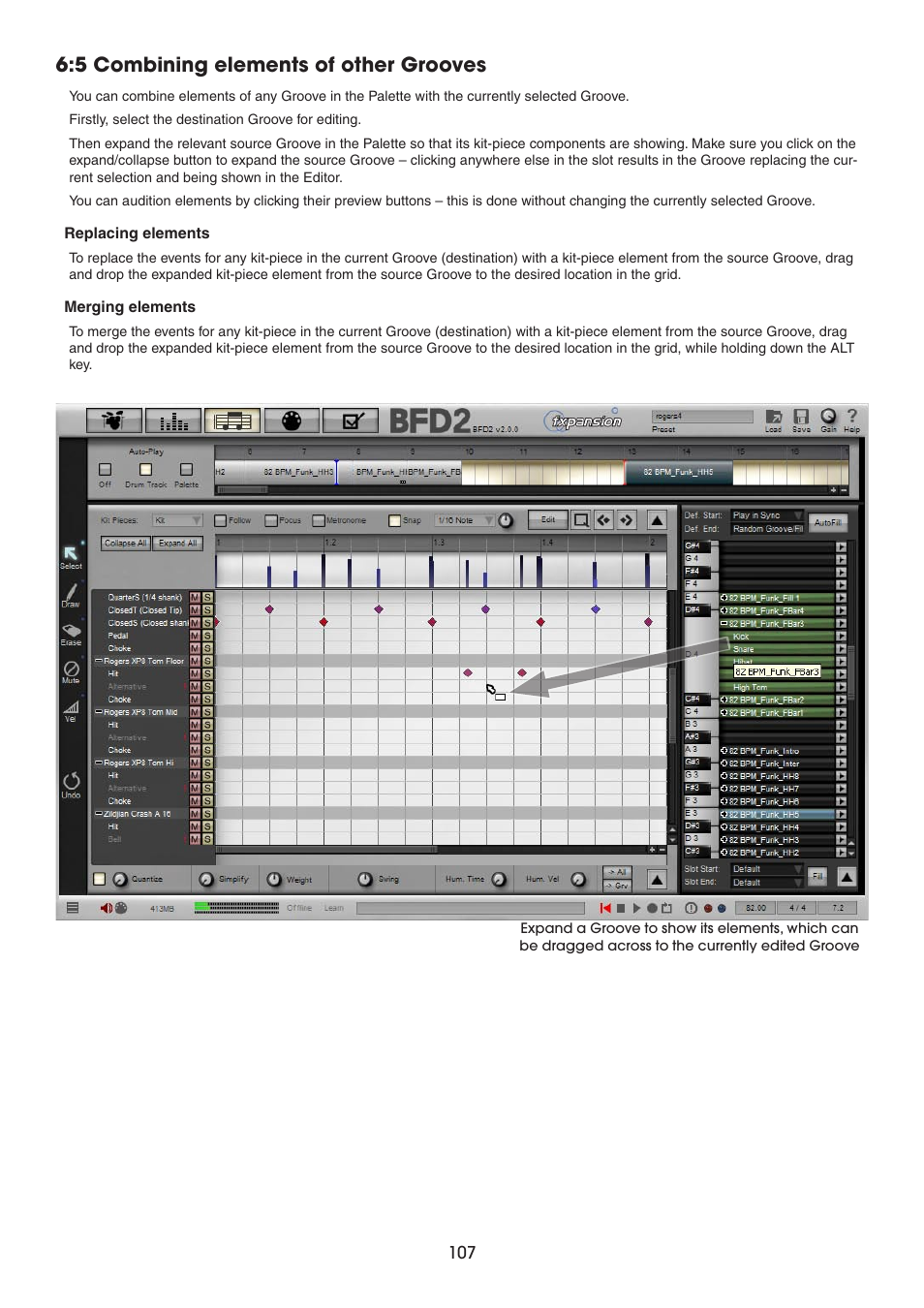This screenshot has height=1308, width=924.
Task: Select the 82 BPM_Funk_HH5 block in drum track
Action: coord(678,472)
